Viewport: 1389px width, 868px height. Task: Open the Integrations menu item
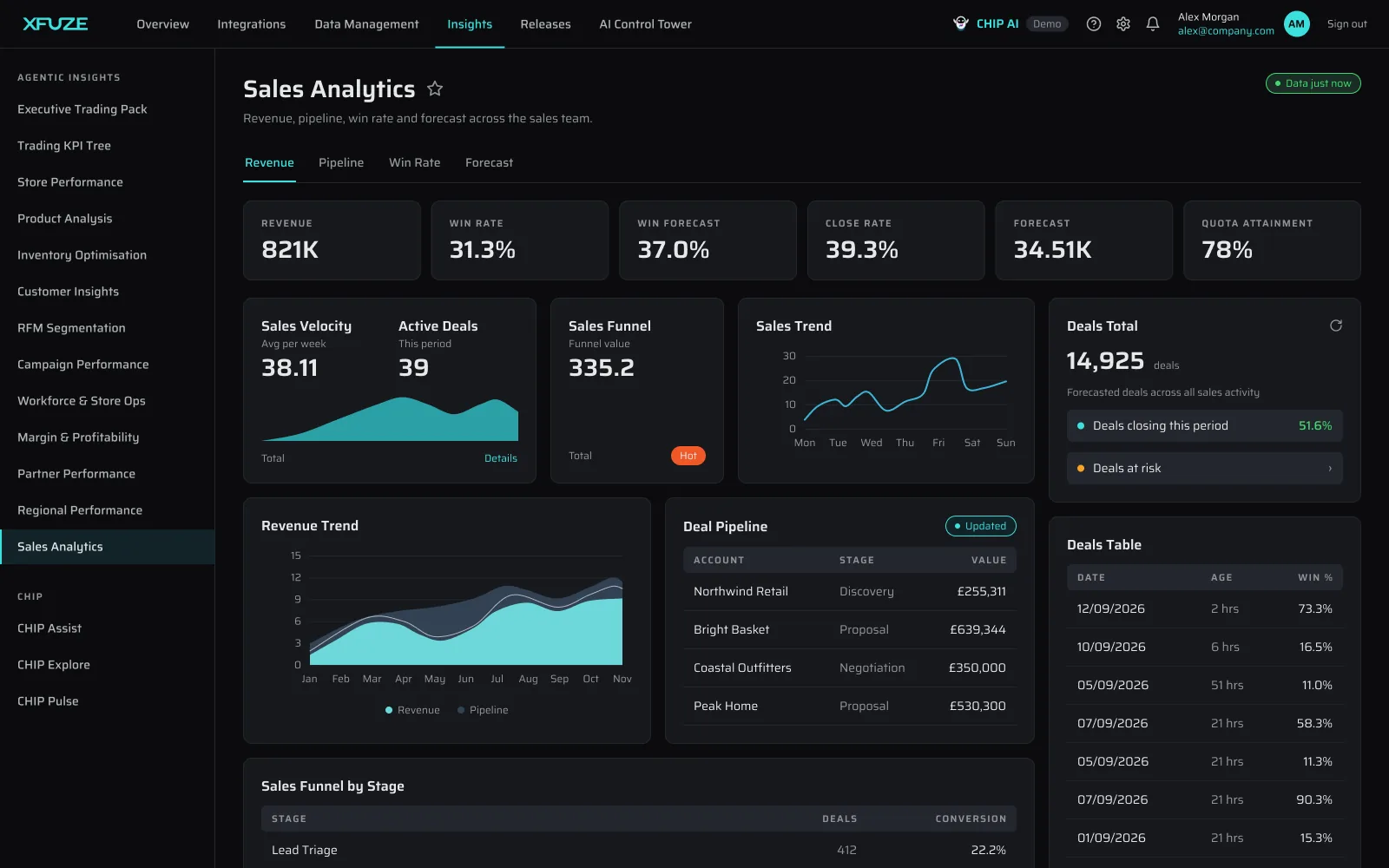point(251,24)
